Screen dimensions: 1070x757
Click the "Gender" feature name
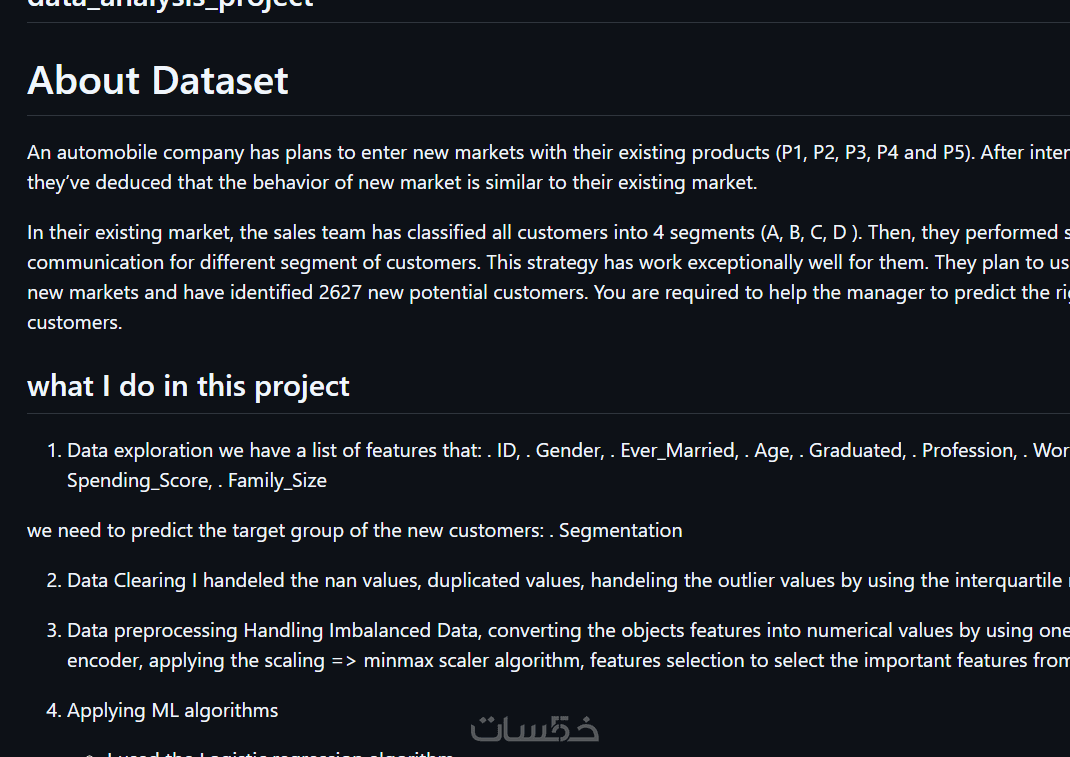(567, 450)
